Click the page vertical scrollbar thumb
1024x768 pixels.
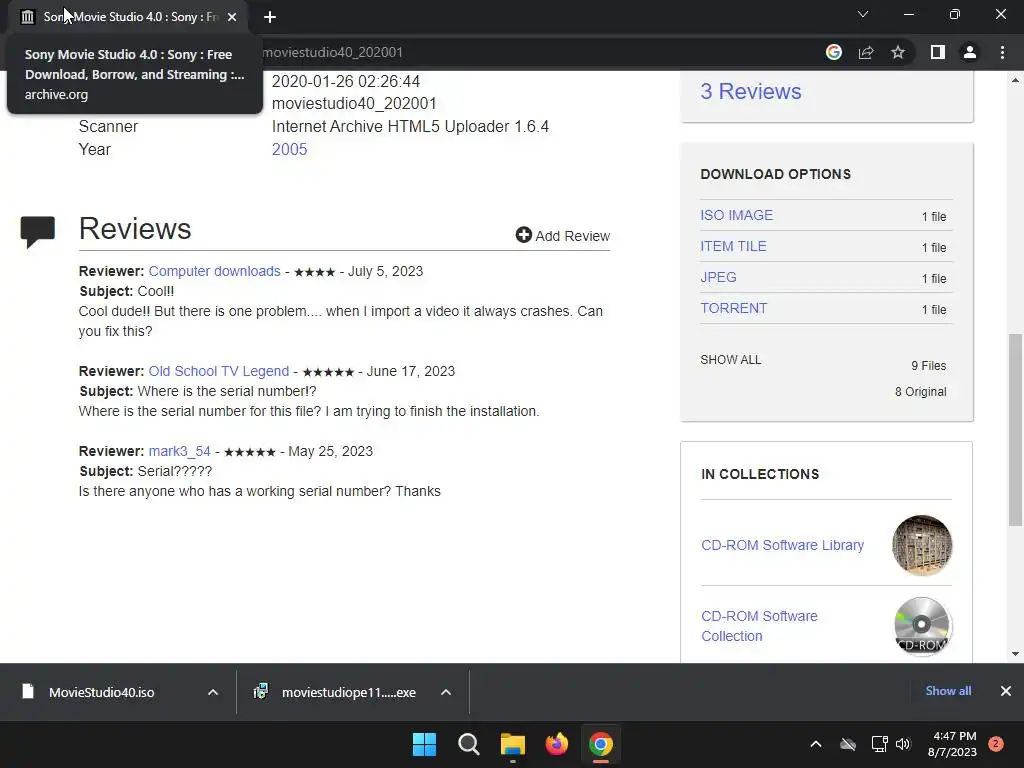(1015, 429)
